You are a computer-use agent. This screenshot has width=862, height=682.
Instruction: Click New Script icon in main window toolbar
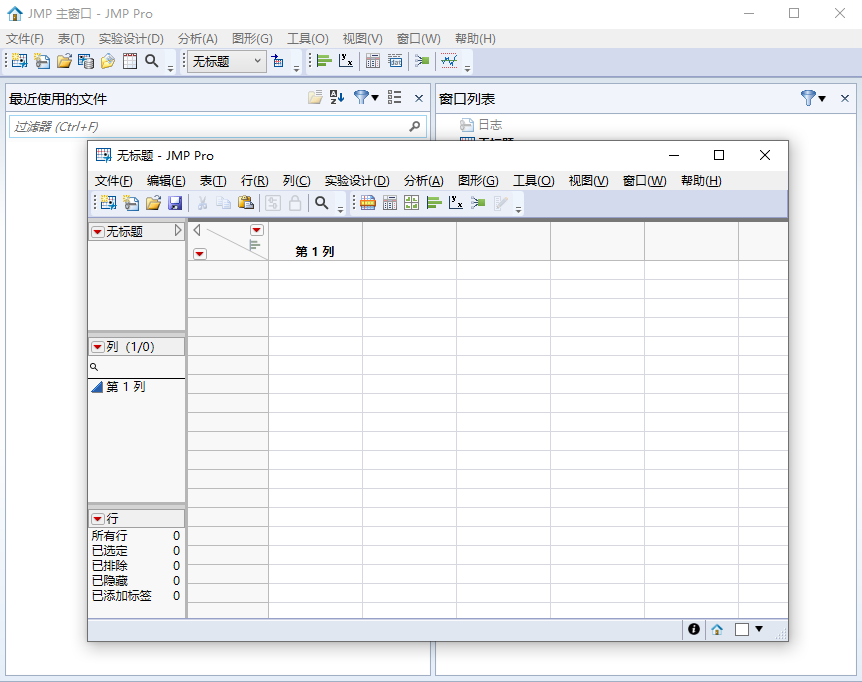click(42, 61)
